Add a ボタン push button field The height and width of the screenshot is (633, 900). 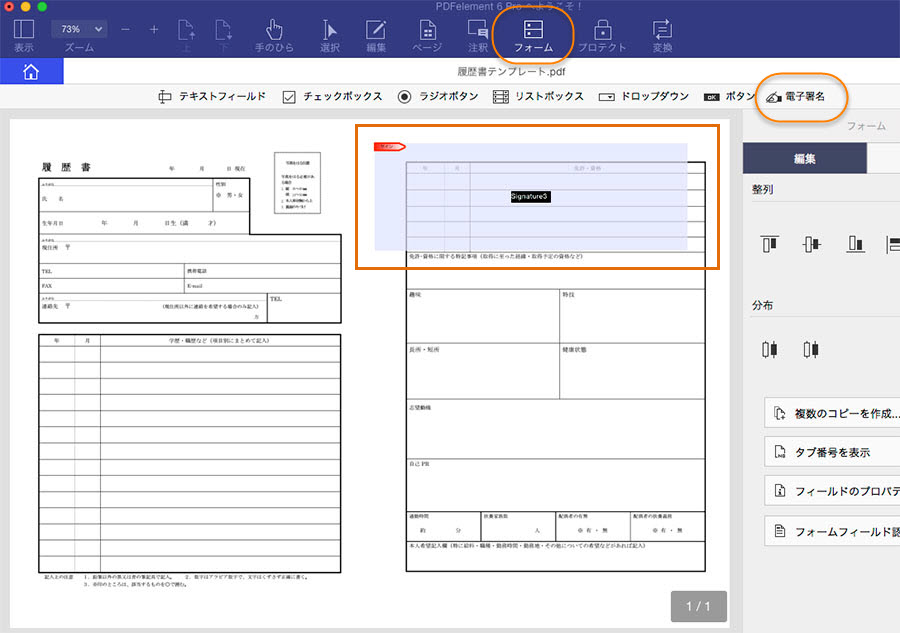click(x=729, y=96)
